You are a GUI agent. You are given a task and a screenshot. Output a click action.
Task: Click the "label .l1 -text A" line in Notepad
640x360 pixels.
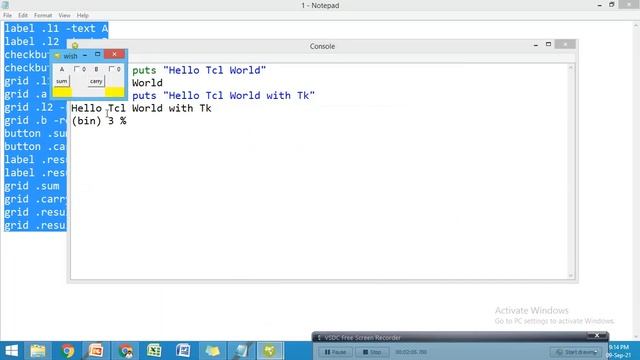tap(56, 29)
